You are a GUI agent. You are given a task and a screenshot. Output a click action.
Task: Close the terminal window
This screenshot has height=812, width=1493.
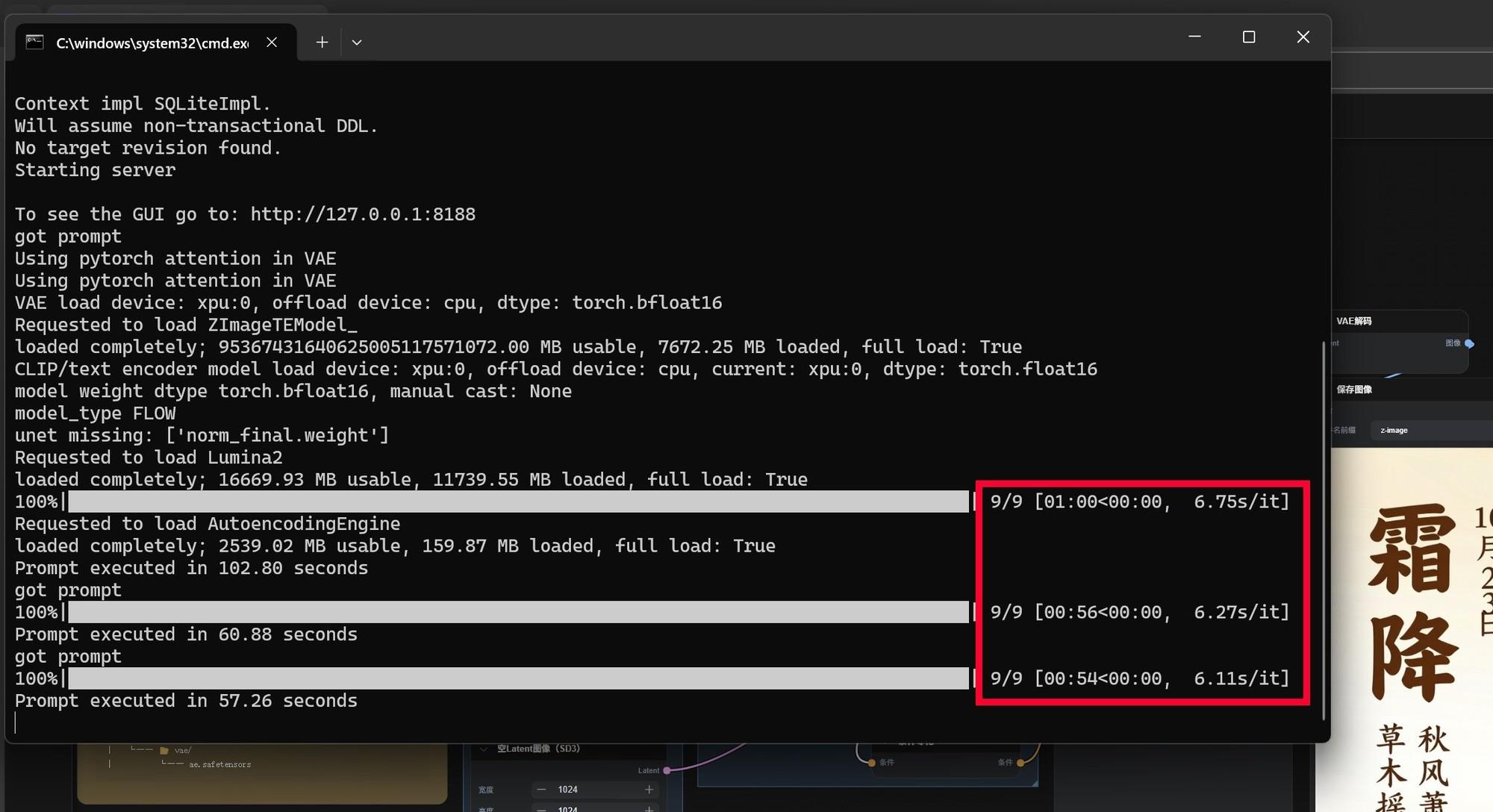pos(1303,37)
